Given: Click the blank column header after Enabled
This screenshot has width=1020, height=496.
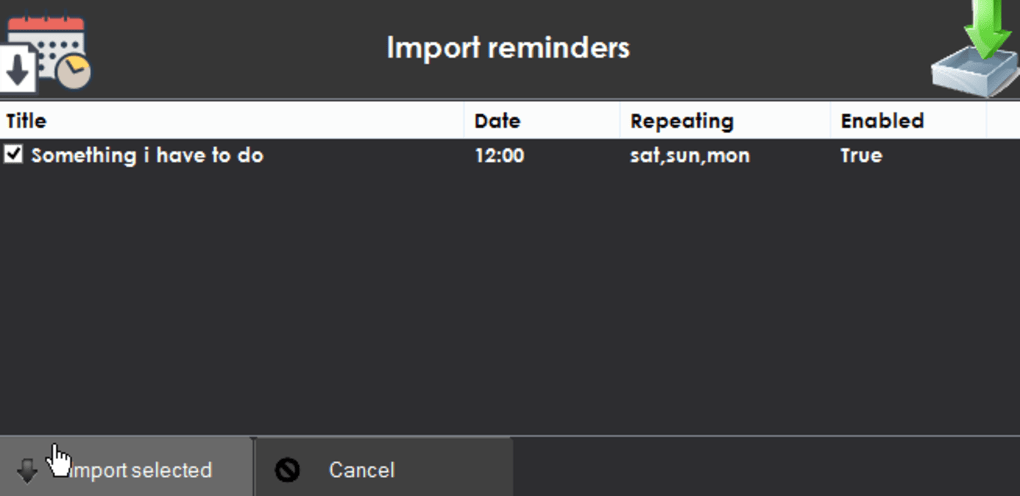Looking at the screenshot, I should pos(1002,121).
